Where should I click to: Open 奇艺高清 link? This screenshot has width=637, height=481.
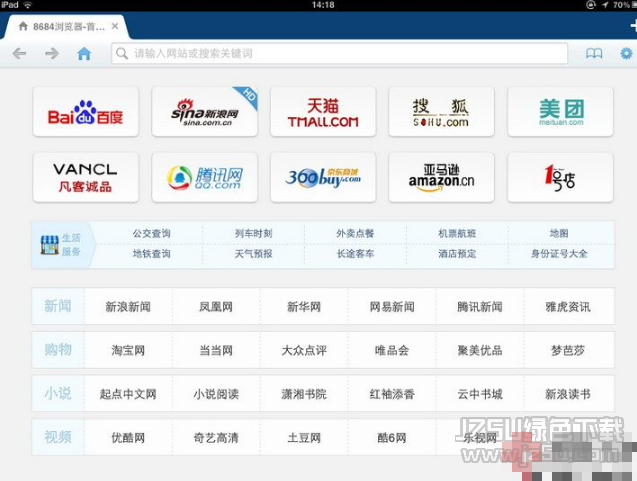tap(216, 438)
